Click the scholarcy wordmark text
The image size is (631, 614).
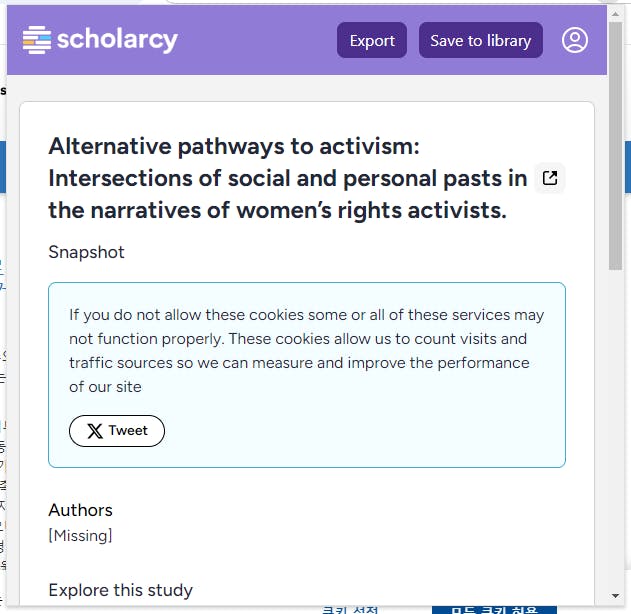[117, 40]
